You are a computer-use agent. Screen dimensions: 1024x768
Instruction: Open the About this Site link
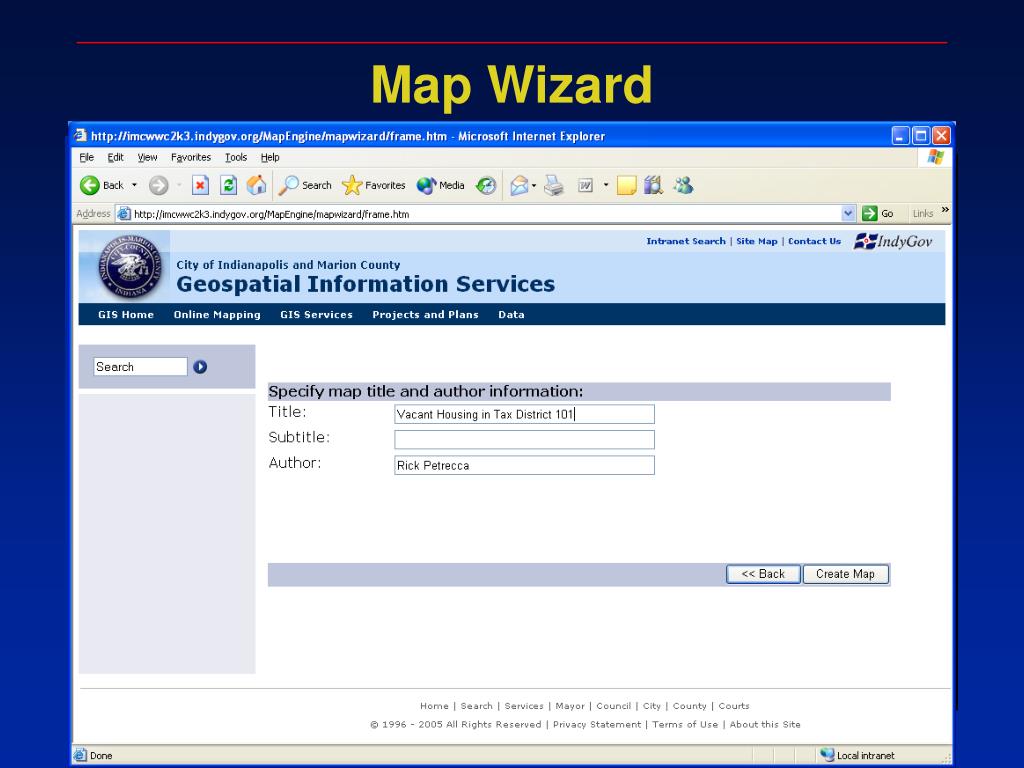click(x=765, y=724)
